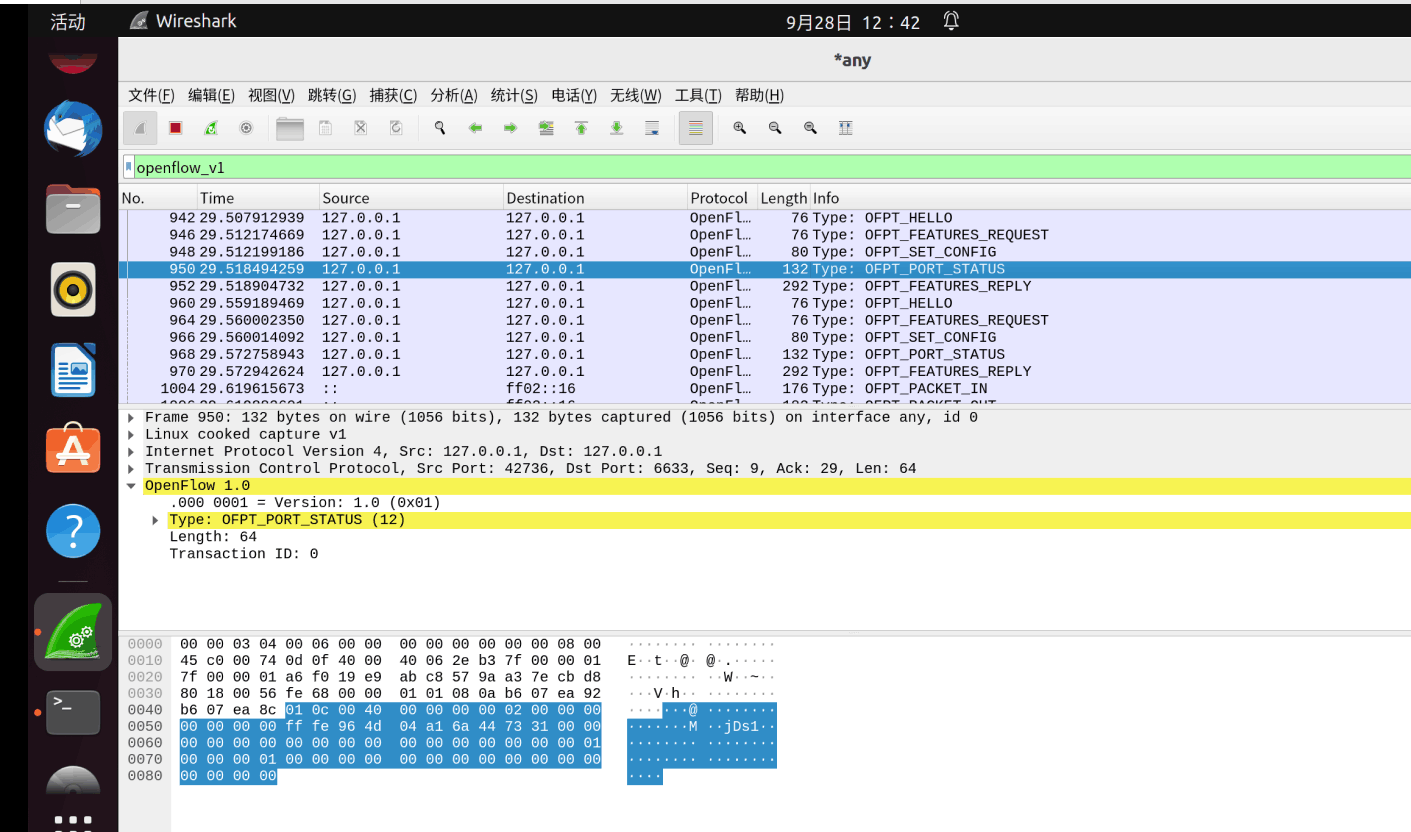Click the 活动 activities button
The image size is (1411, 832).
(68, 22)
